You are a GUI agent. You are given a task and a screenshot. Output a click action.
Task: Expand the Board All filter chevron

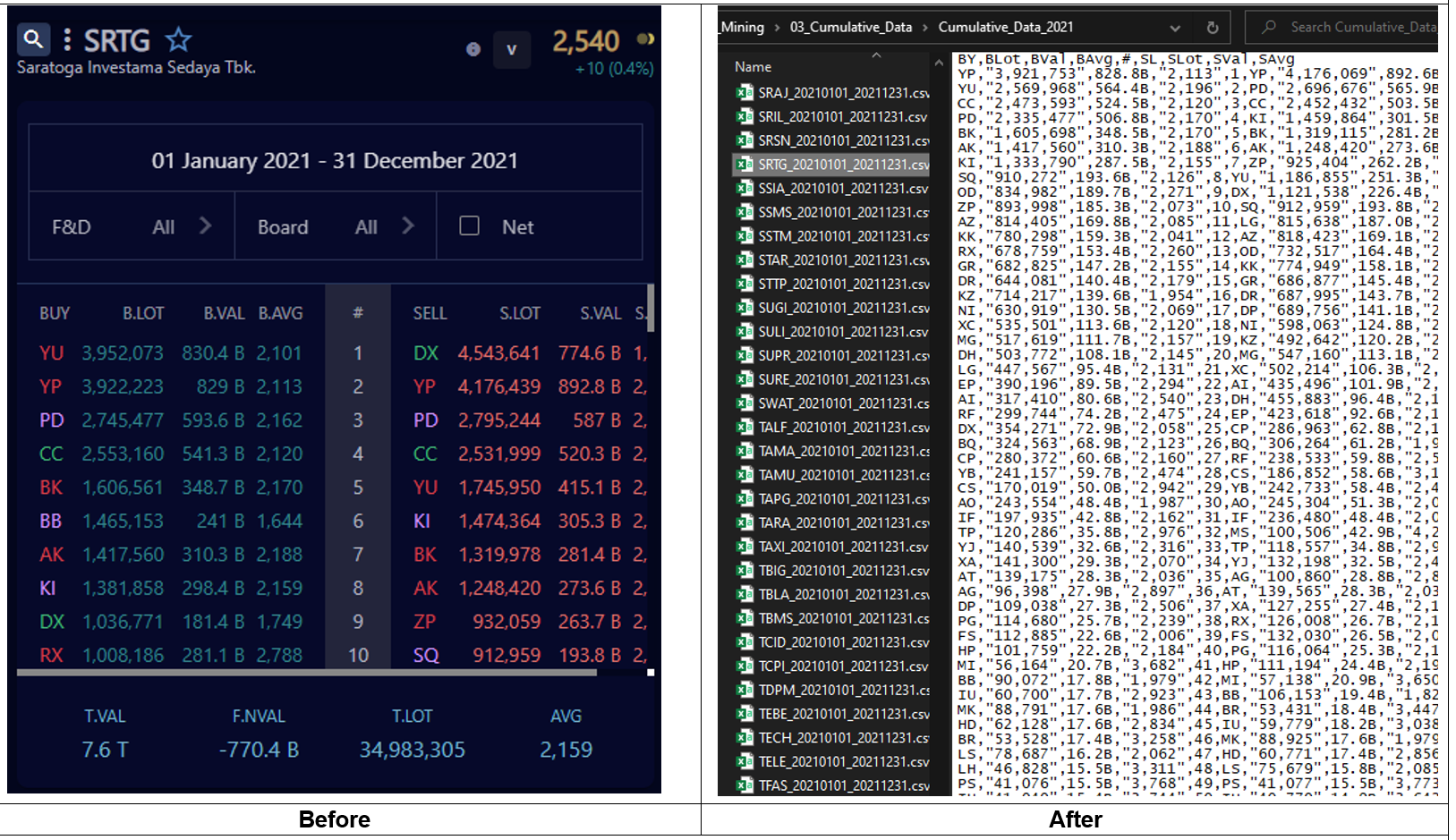[x=408, y=225]
